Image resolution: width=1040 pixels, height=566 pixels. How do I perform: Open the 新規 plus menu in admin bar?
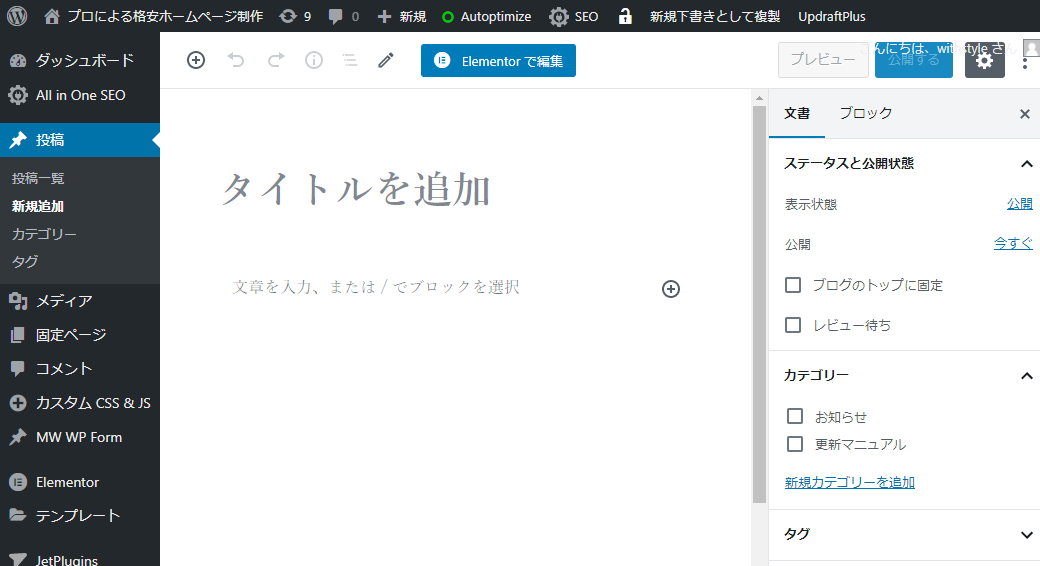(401, 16)
